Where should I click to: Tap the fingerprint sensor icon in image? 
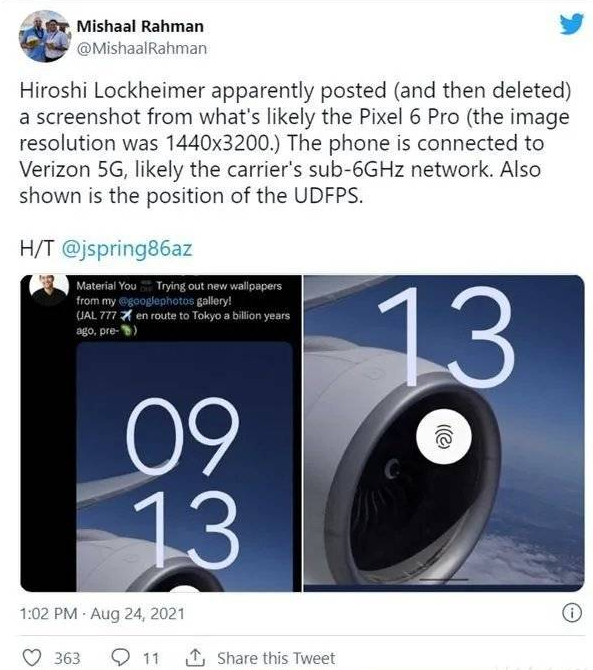(x=444, y=437)
